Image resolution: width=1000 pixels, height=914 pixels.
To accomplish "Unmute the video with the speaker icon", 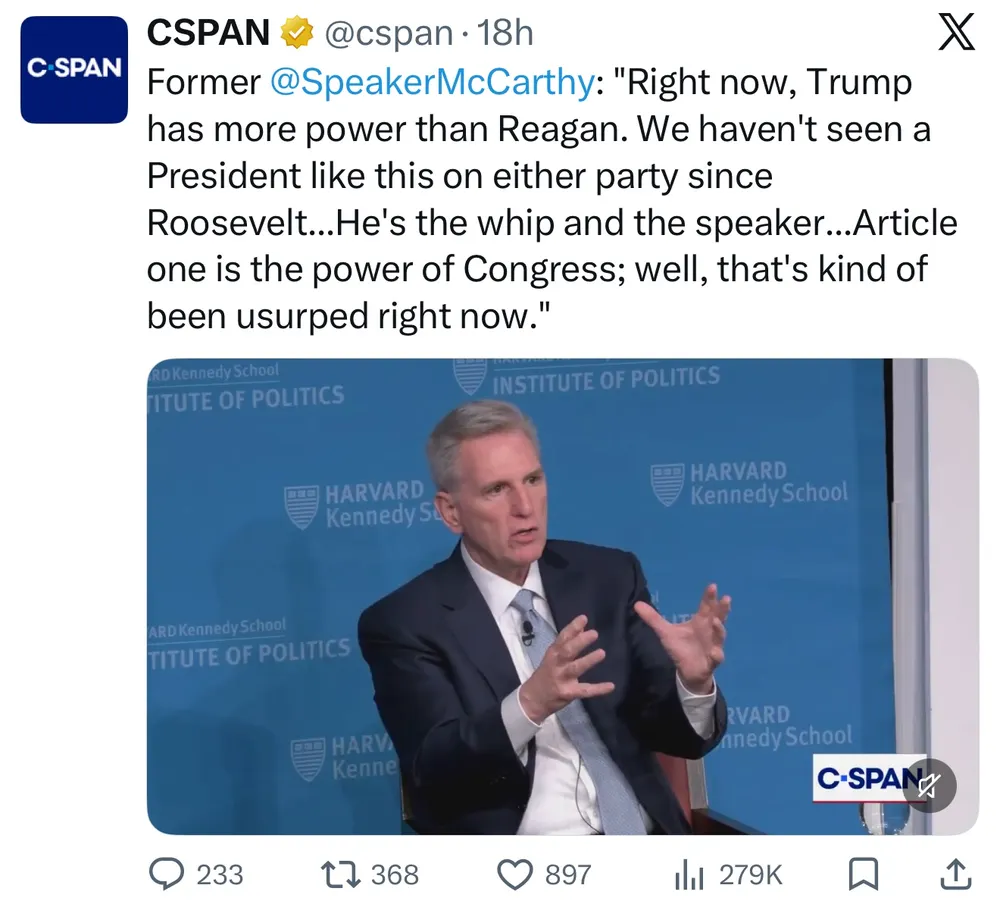I will pos(928,785).
